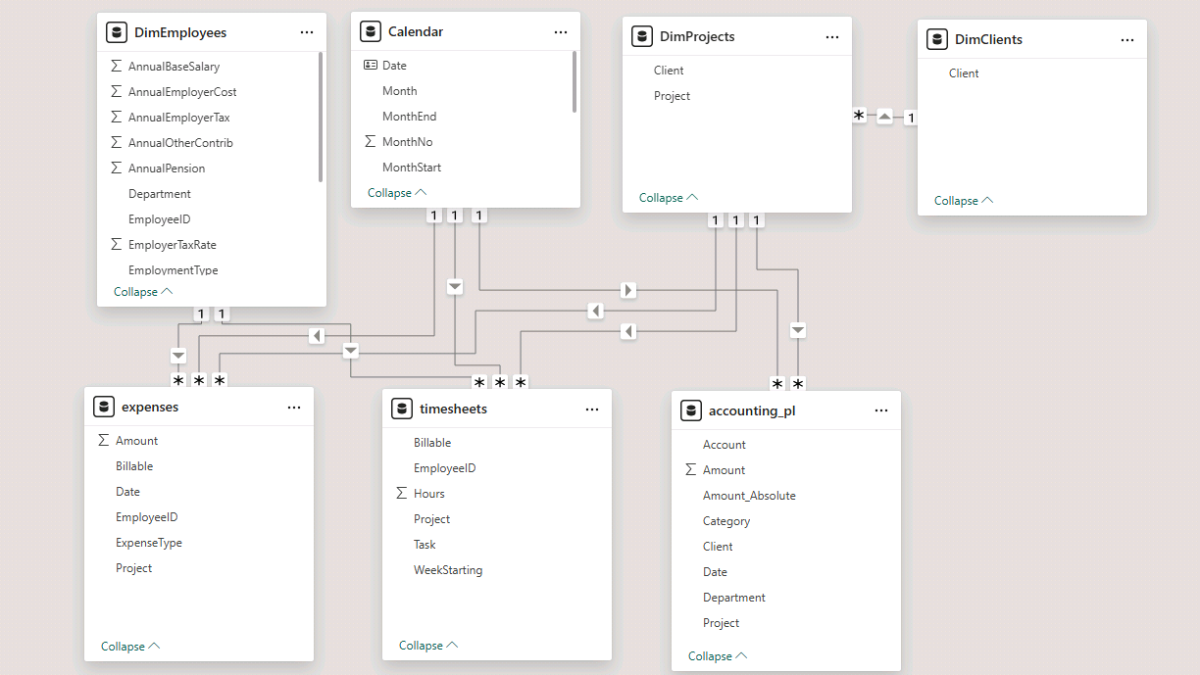The image size is (1200, 675).
Task: Click the expenses table header icon
Action: click(x=104, y=407)
